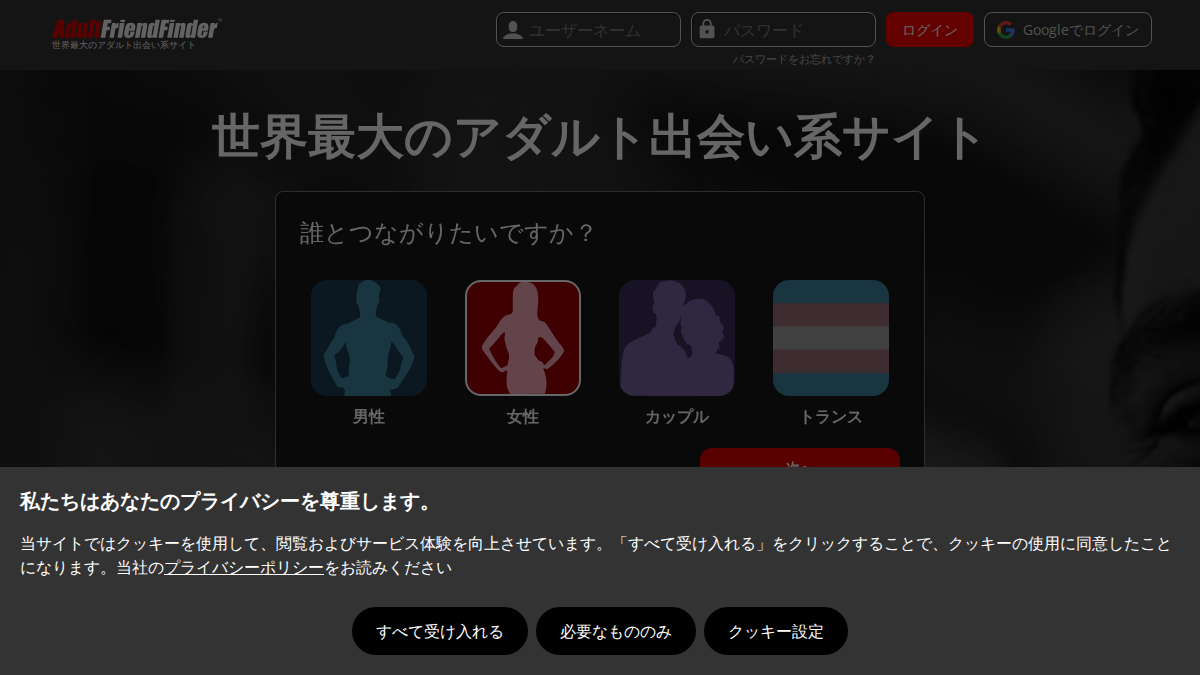The image size is (1200, 675).
Task: Click the 世界最大のアダルト出会い系サイト headline
Action: click(599, 138)
